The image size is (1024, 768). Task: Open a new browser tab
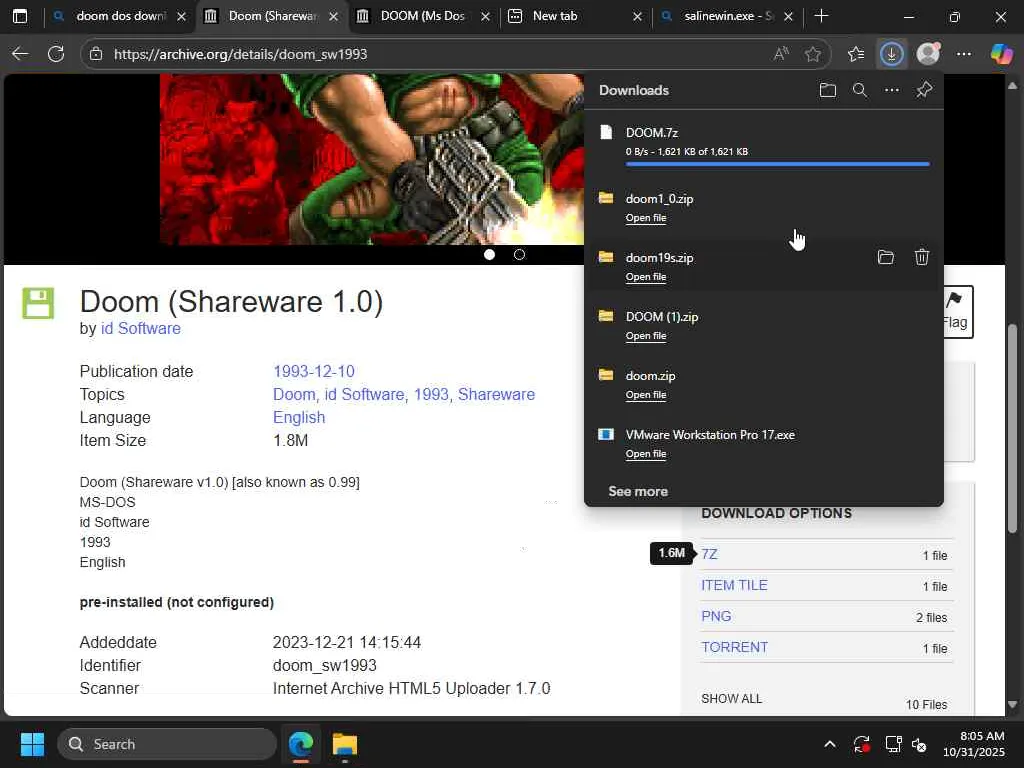click(822, 16)
